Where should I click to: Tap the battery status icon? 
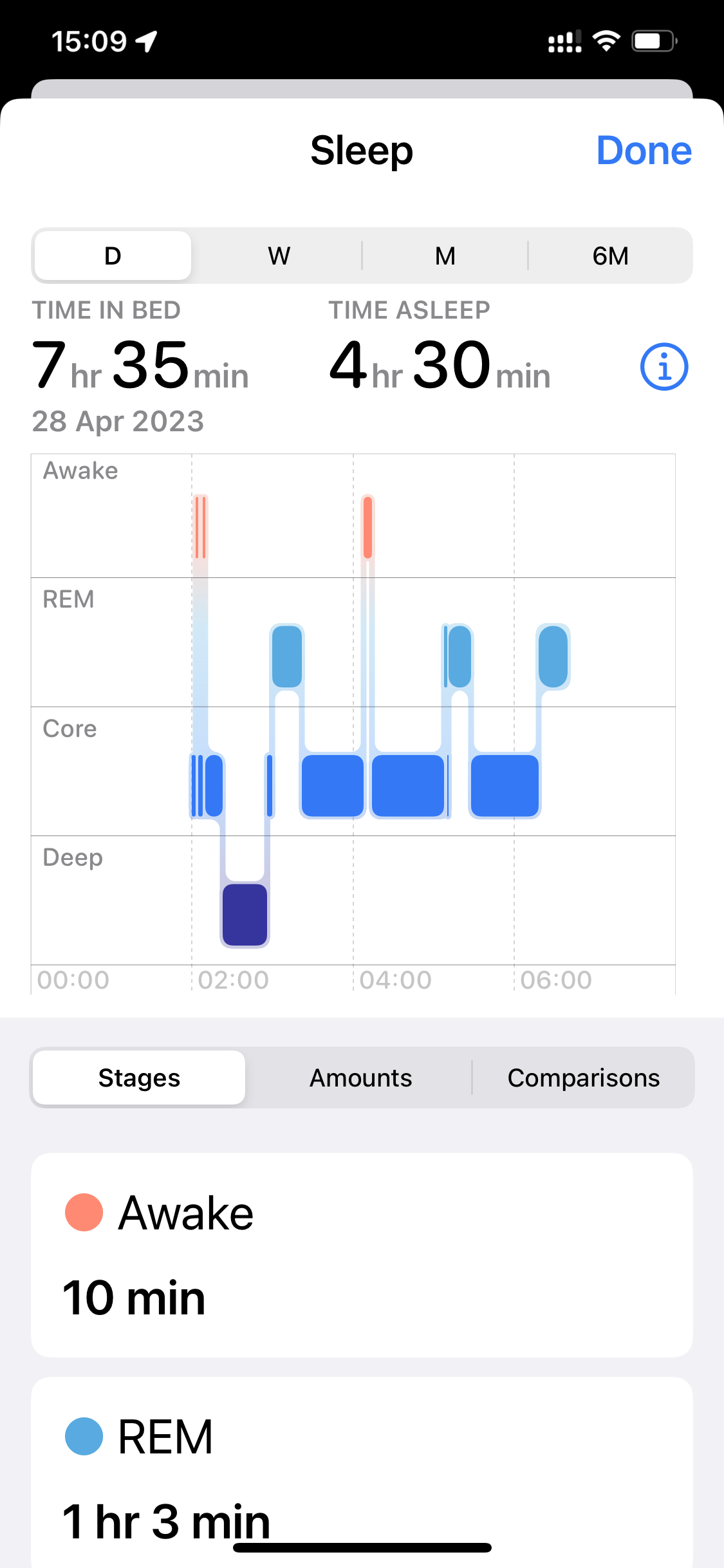coord(654,41)
